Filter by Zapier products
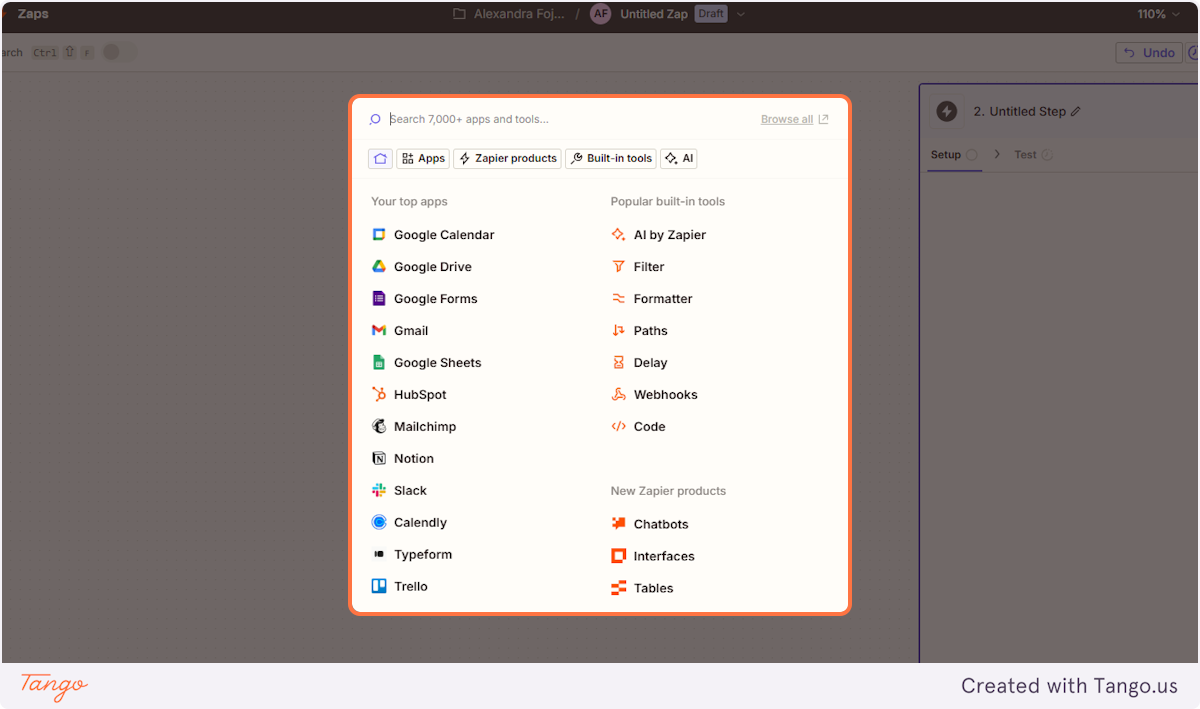 click(507, 158)
